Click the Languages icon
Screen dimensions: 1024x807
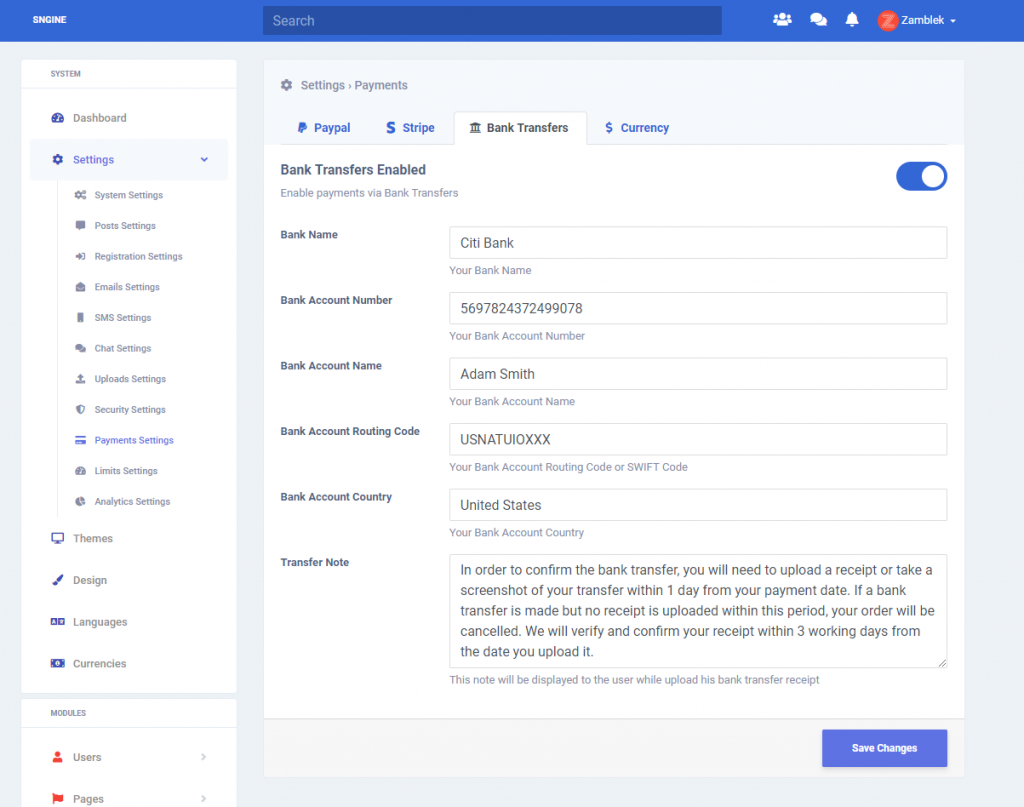tap(57, 622)
